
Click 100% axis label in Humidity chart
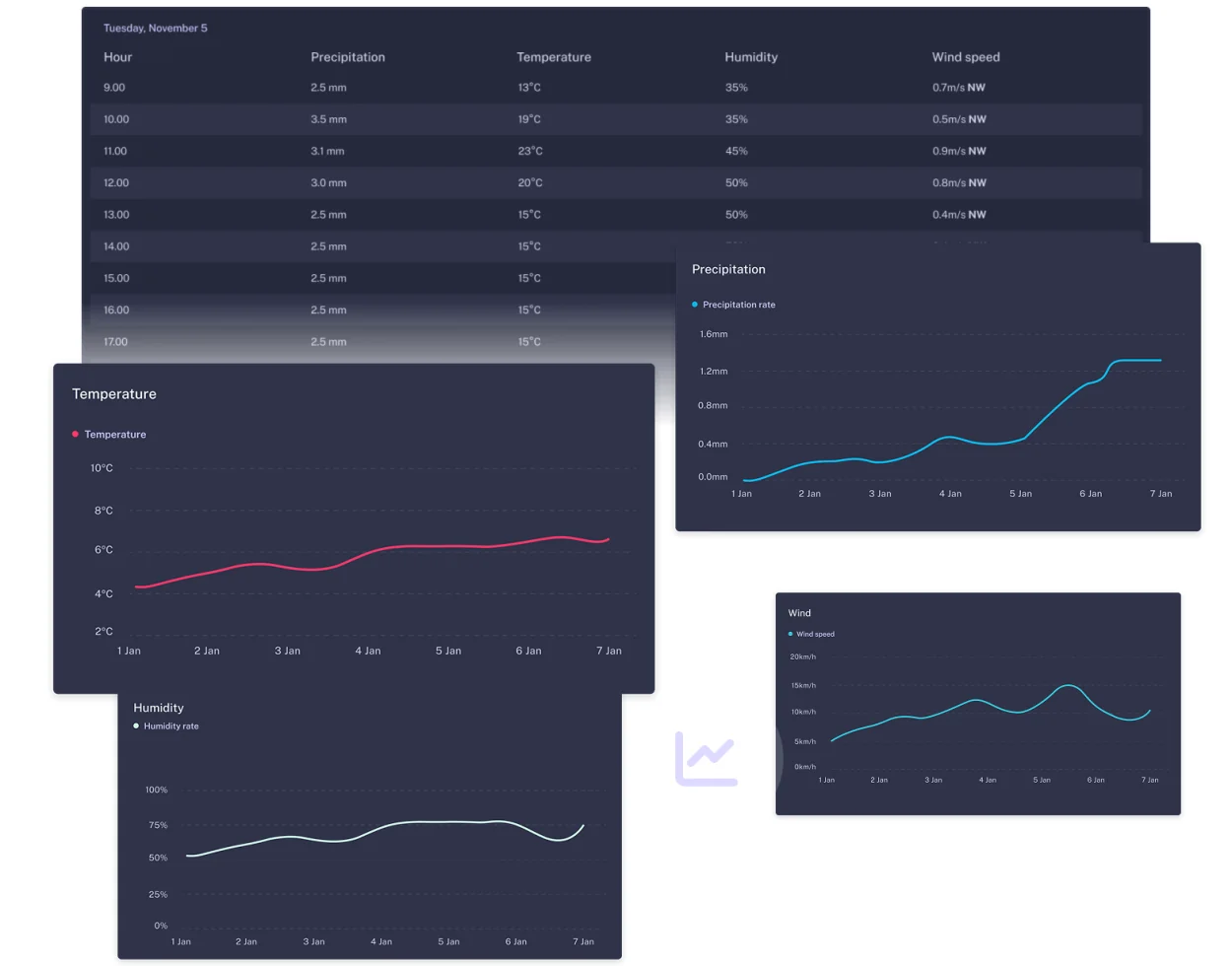(157, 790)
